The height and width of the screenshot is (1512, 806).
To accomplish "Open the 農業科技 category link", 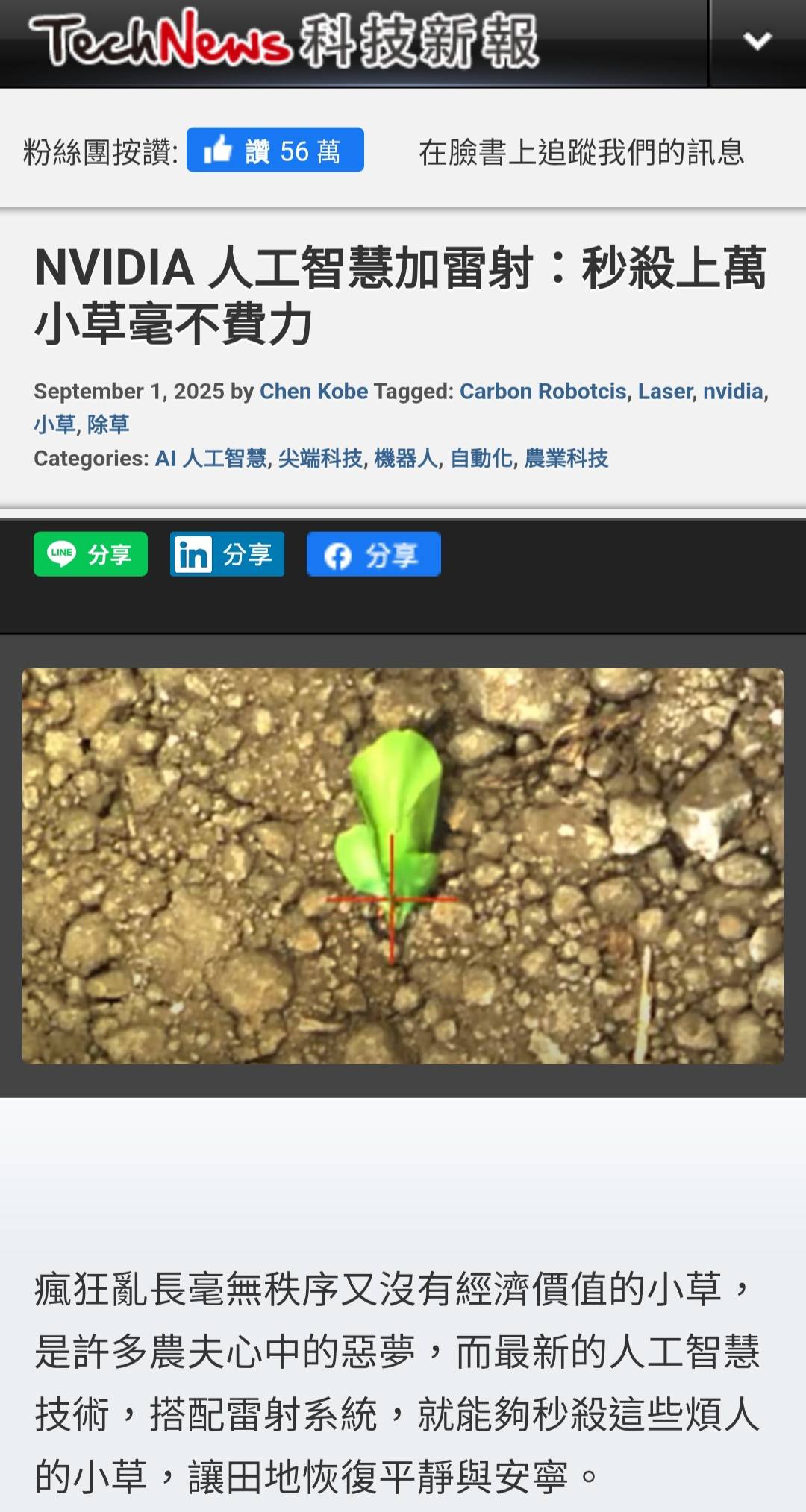I will [x=566, y=458].
